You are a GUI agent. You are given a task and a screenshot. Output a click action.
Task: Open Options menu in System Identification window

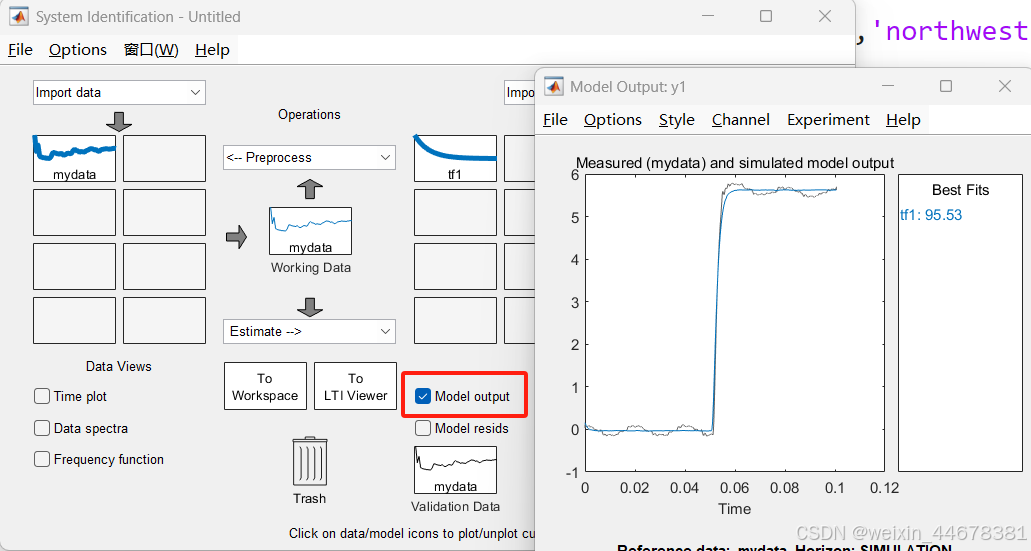pos(78,50)
